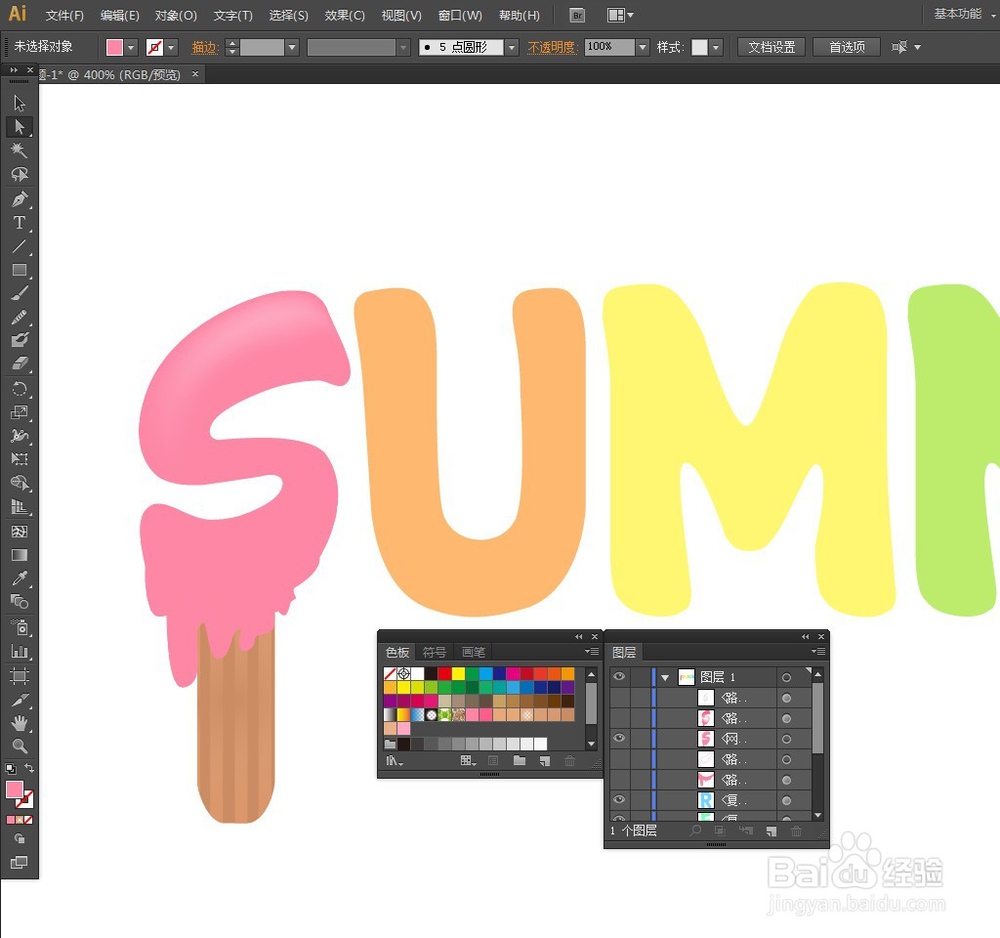The image size is (1000, 938).
Task: Switch to the 符号 tab
Action: [x=434, y=652]
